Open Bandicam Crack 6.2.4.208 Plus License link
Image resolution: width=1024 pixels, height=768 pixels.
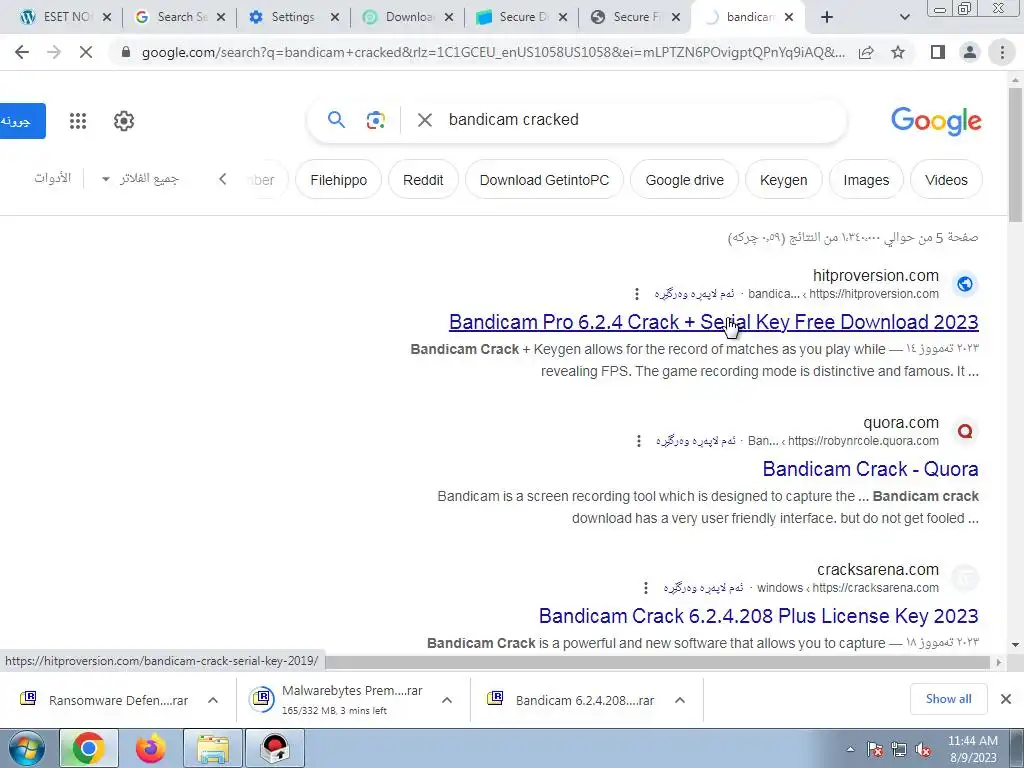(x=758, y=616)
